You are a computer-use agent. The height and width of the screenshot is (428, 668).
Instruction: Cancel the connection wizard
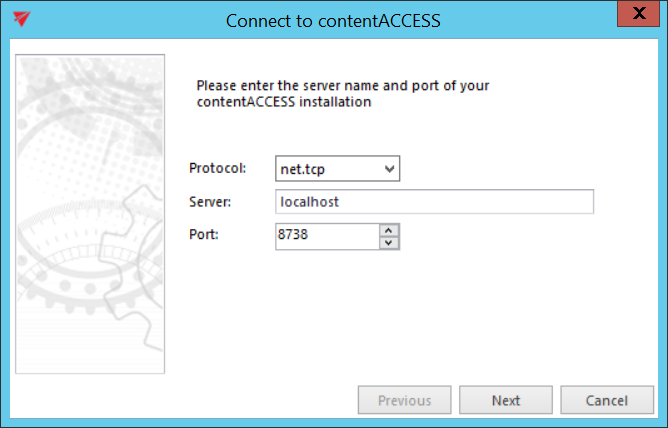click(606, 401)
